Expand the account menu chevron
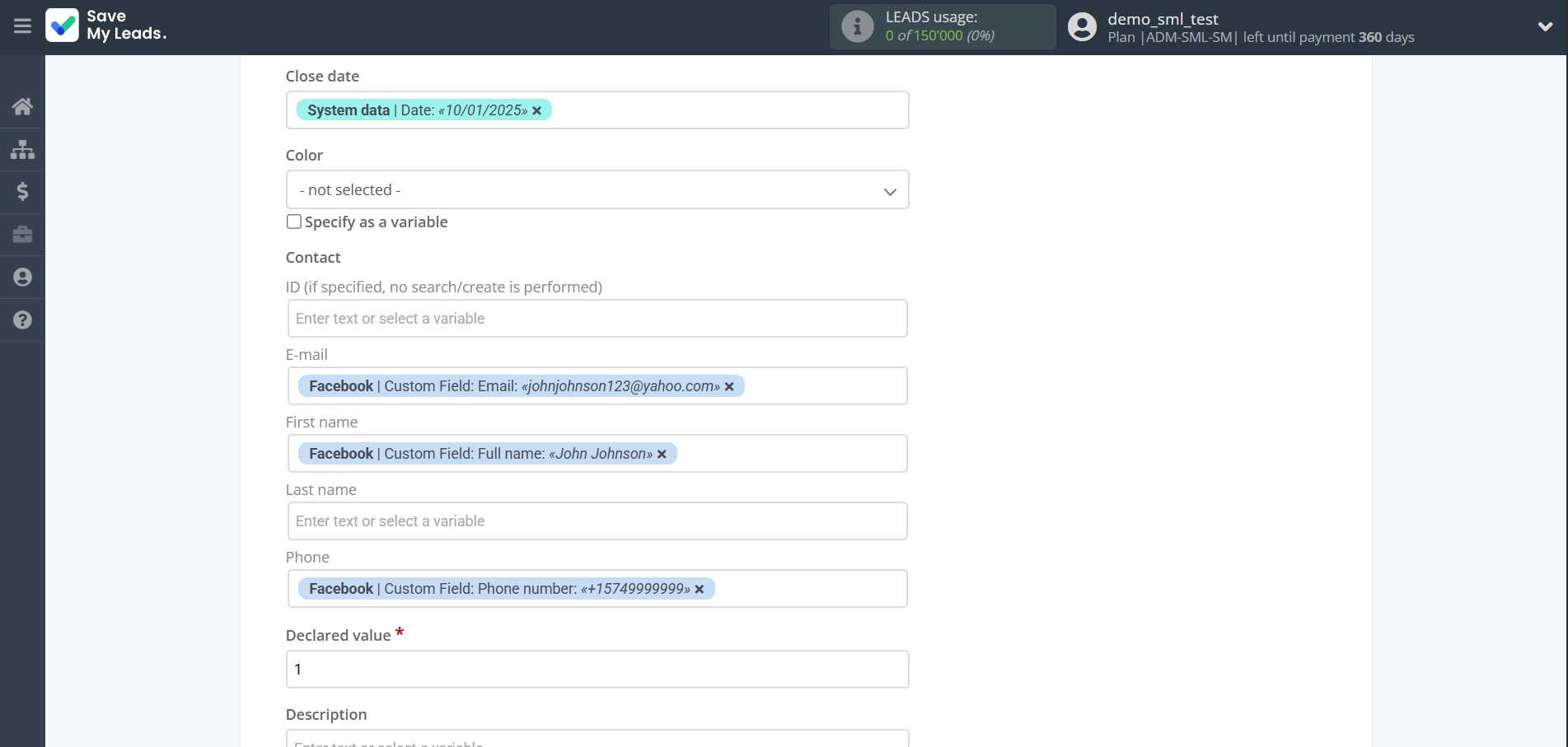 point(1545,26)
